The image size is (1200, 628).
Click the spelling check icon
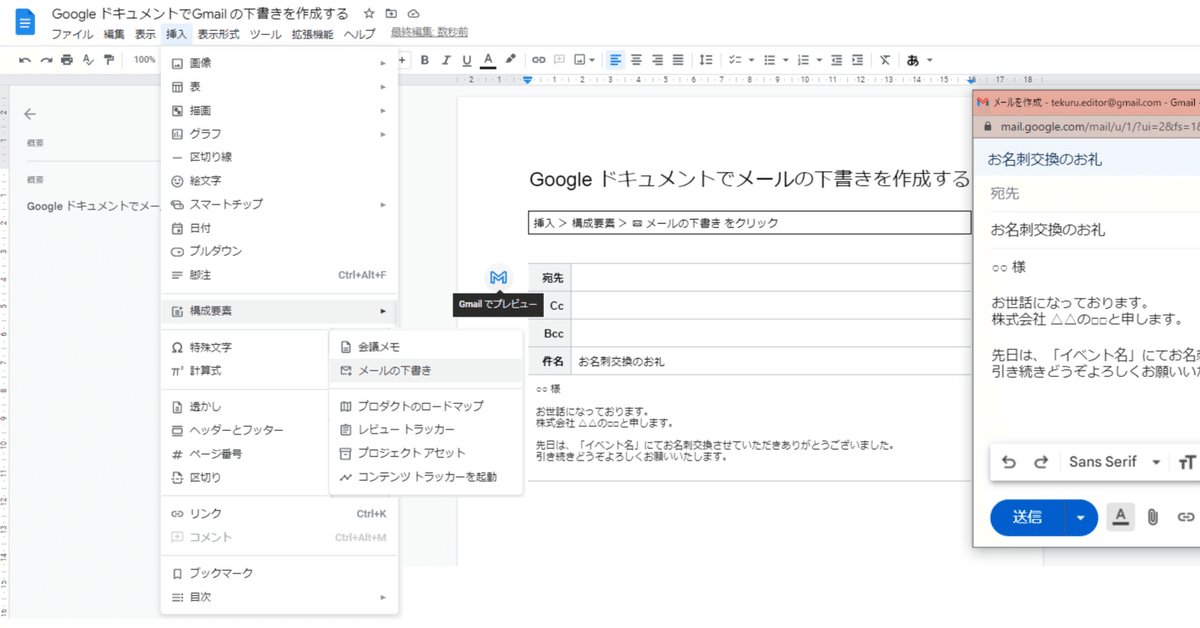pyautogui.click(x=87, y=60)
